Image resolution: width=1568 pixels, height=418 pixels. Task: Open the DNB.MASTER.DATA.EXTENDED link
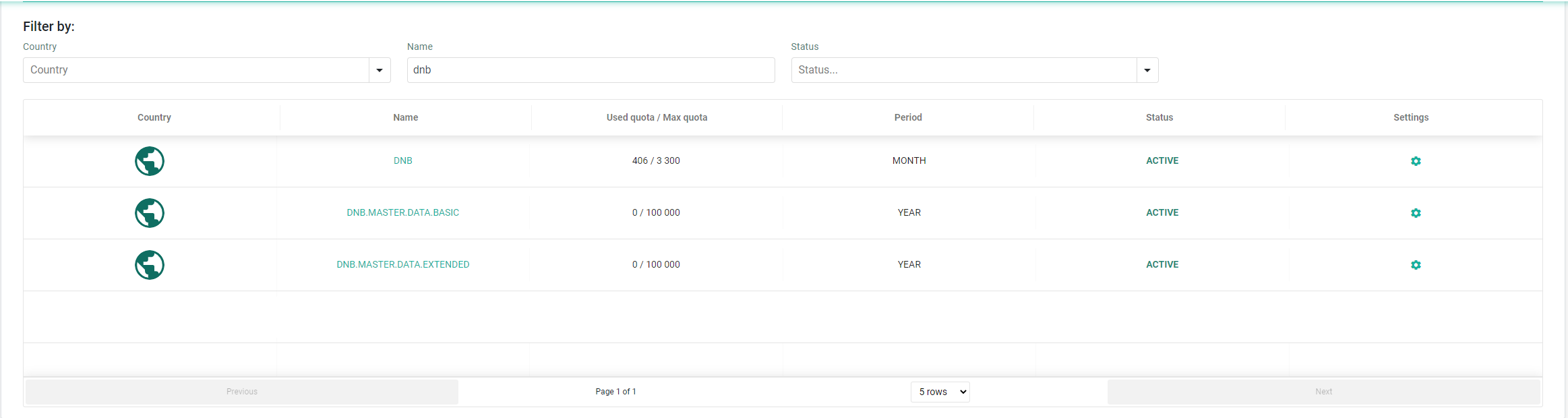point(403,264)
